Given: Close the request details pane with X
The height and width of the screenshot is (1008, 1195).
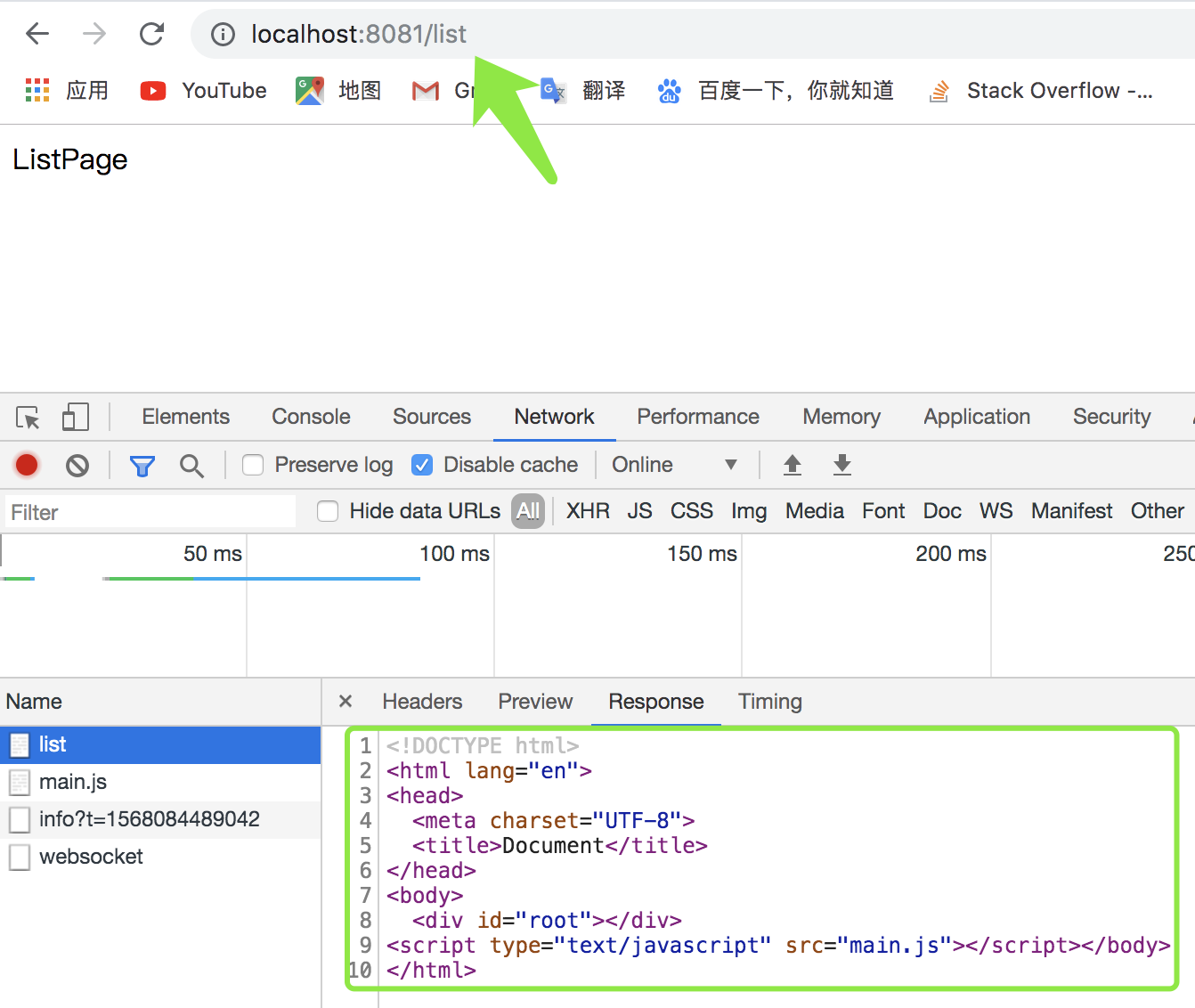Looking at the screenshot, I should point(345,702).
